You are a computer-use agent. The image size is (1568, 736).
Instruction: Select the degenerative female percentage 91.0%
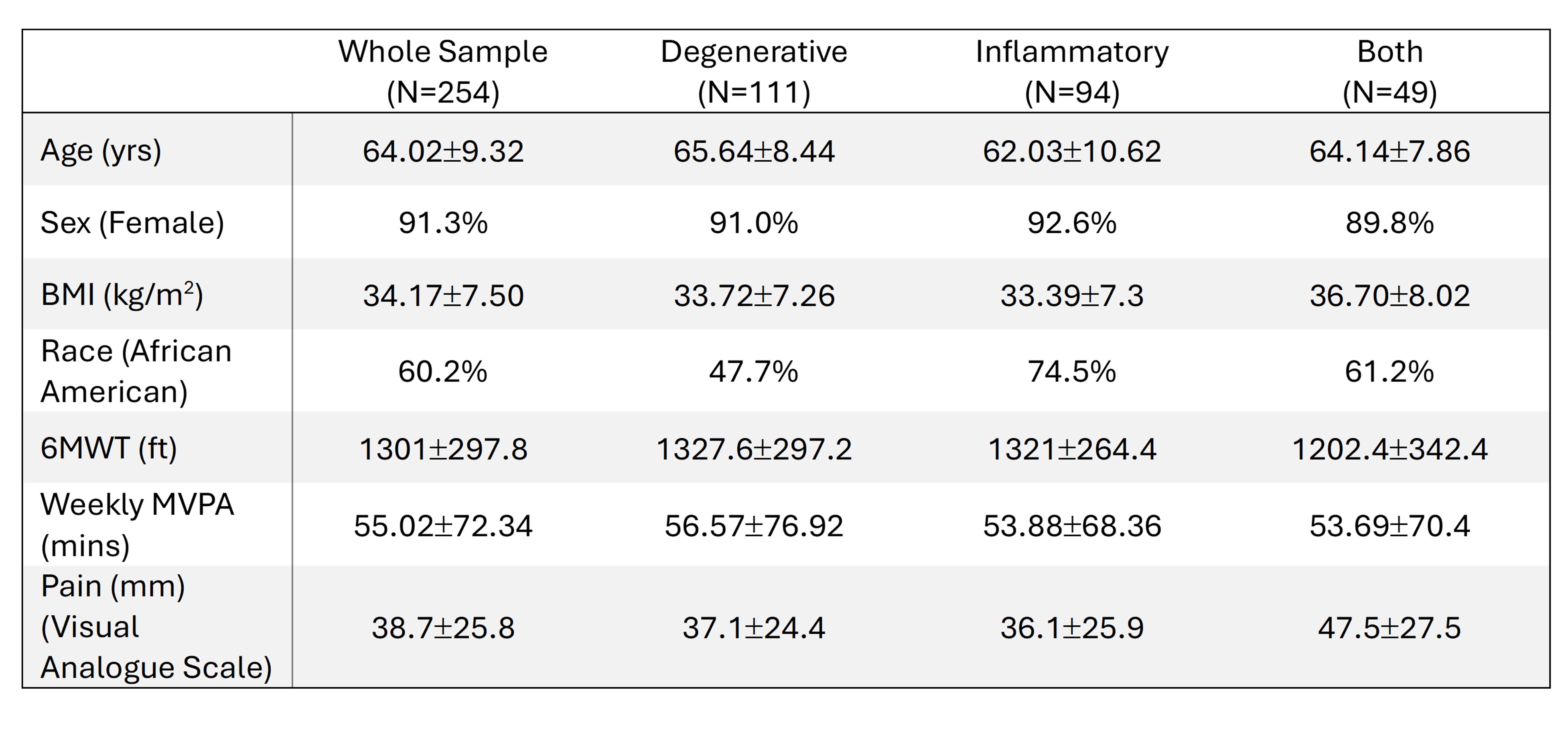pyautogui.click(x=754, y=222)
